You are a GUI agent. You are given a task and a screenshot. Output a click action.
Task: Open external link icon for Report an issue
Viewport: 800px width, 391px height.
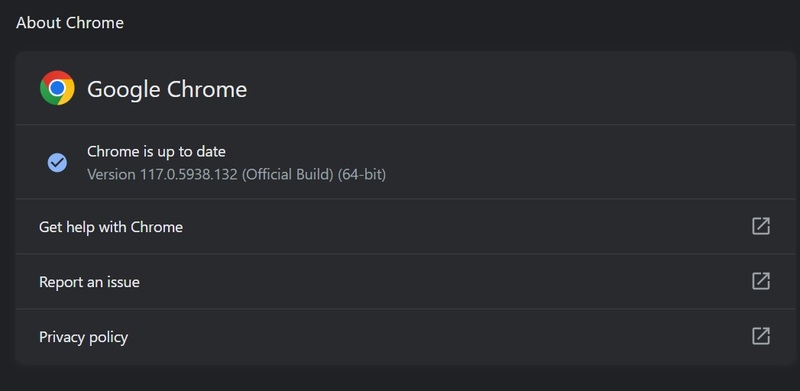point(761,281)
